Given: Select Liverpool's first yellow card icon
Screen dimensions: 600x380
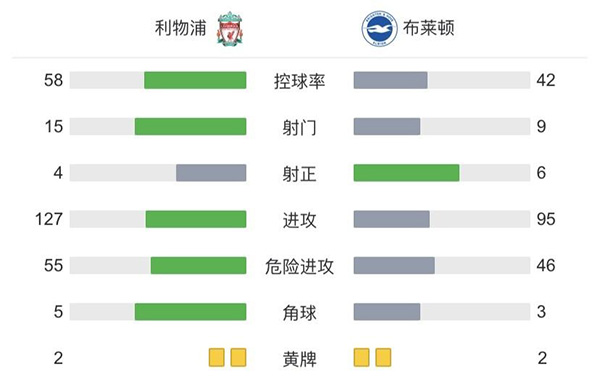Looking at the screenshot, I should (217, 357).
